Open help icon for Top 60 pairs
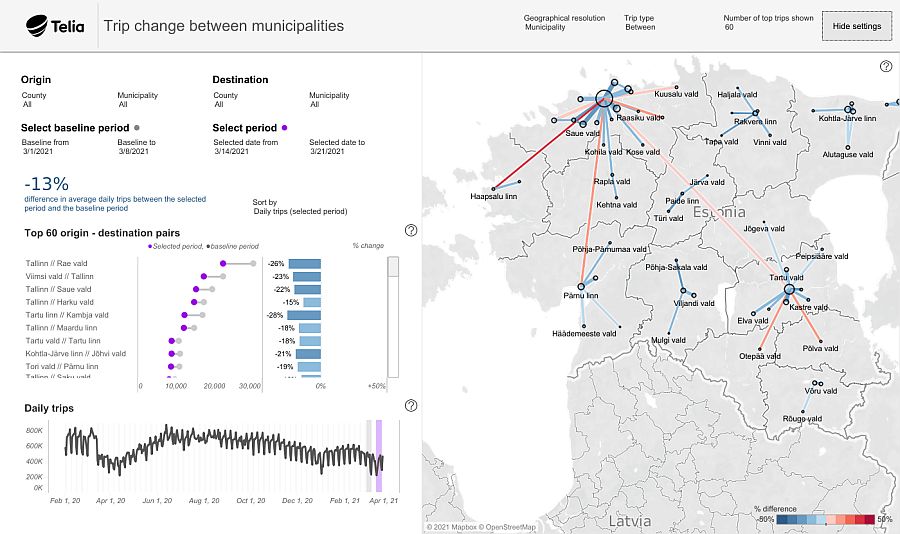Screen dimensions: 900x534 tap(411, 230)
